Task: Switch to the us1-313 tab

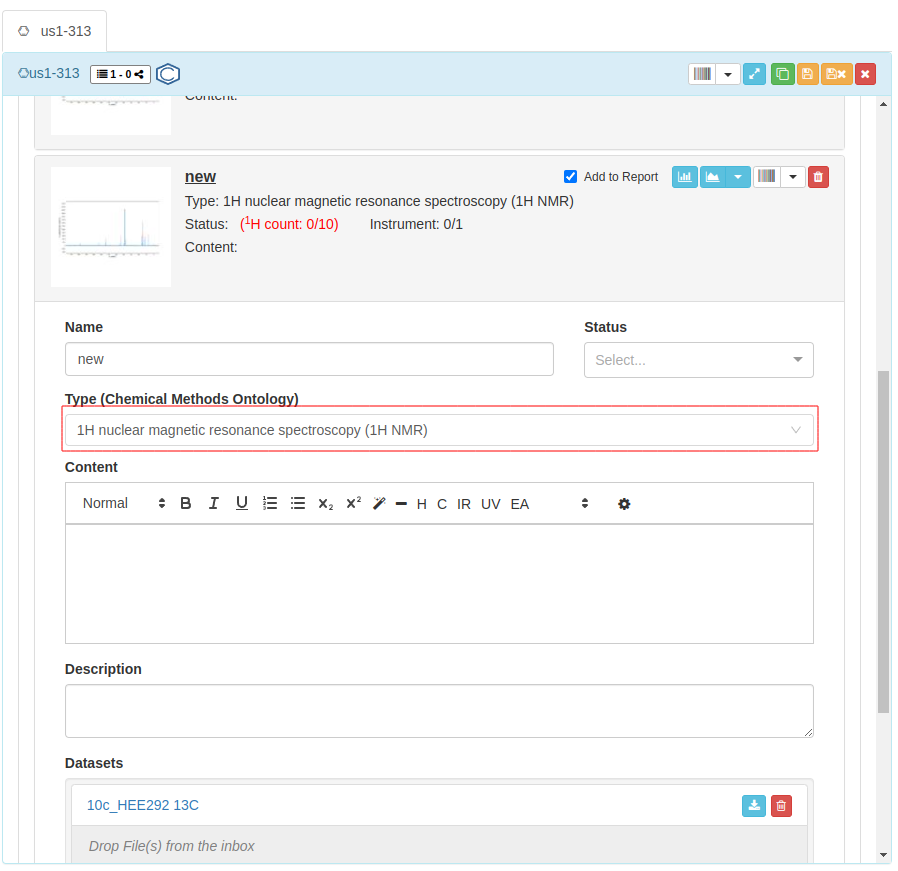Action: pyautogui.click(x=55, y=31)
